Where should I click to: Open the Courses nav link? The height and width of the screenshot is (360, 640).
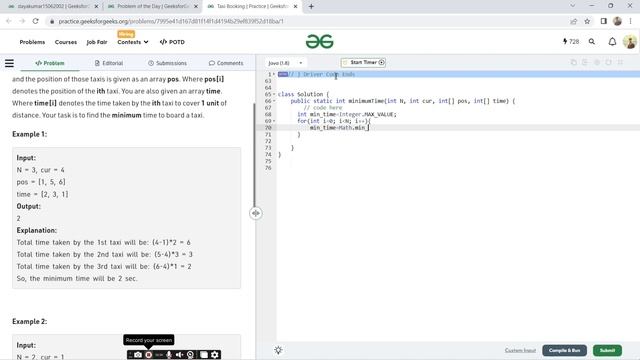click(66, 42)
